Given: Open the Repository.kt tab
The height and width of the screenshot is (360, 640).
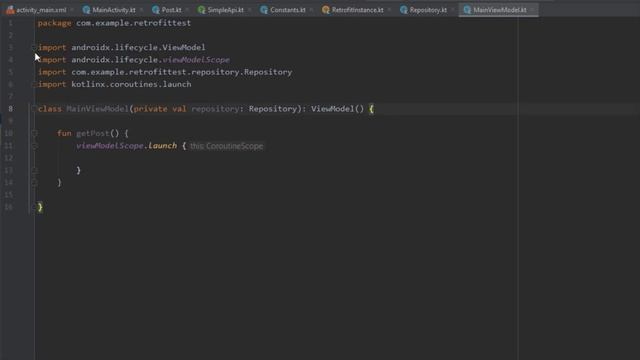Looking at the screenshot, I should click(x=428, y=10).
